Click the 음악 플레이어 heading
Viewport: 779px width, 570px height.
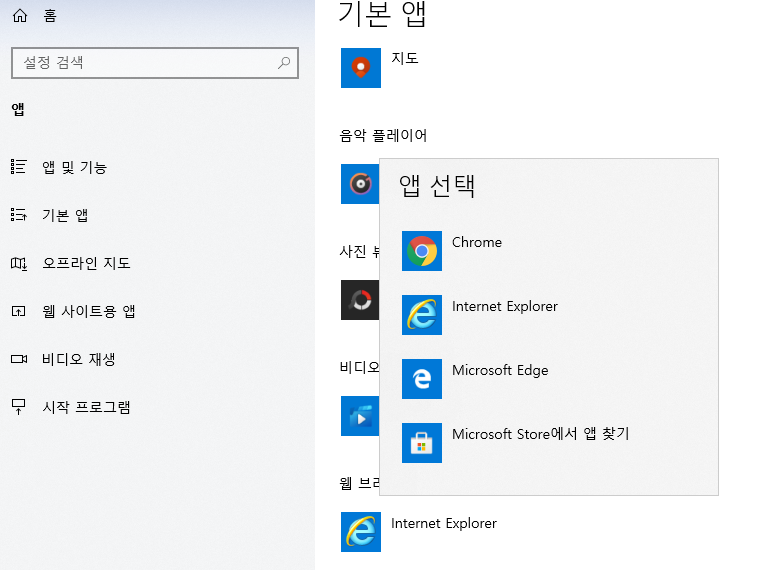pos(383,135)
